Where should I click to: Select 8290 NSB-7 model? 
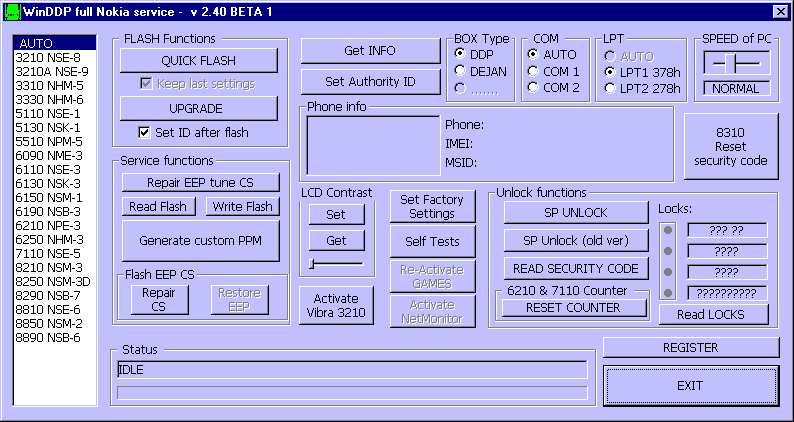pos(55,295)
